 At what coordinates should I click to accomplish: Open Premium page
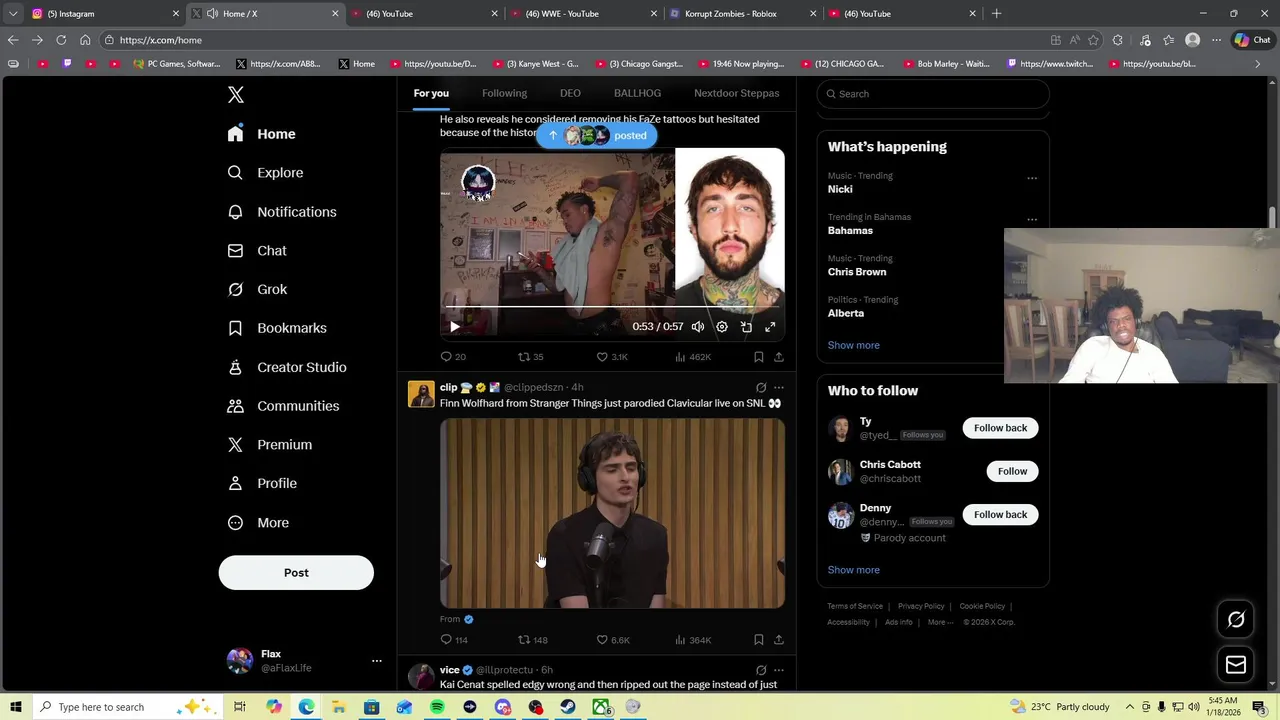coord(270,445)
